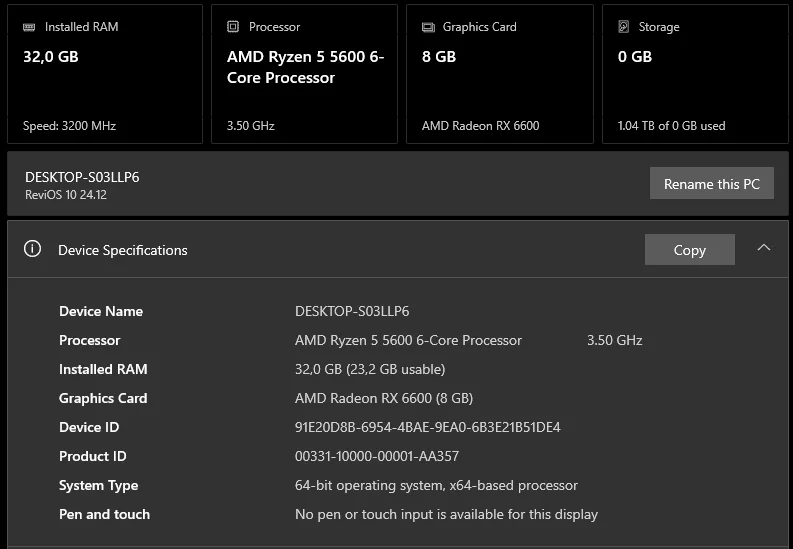Click the AMD Radeon RX 6600 (8 GB) value

click(x=383, y=398)
